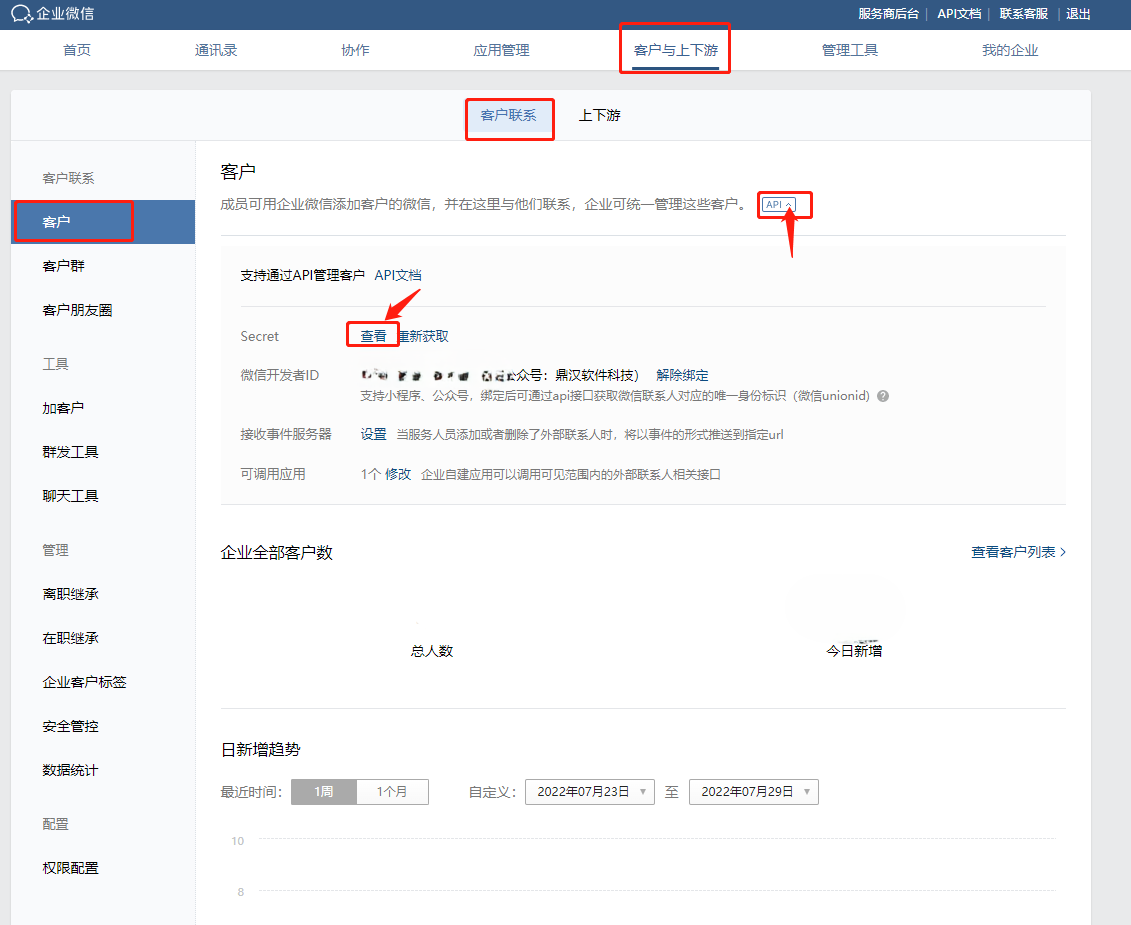Click 查看 to view the Secret
The height and width of the screenshot is (925, 1131).
point(374,336)
